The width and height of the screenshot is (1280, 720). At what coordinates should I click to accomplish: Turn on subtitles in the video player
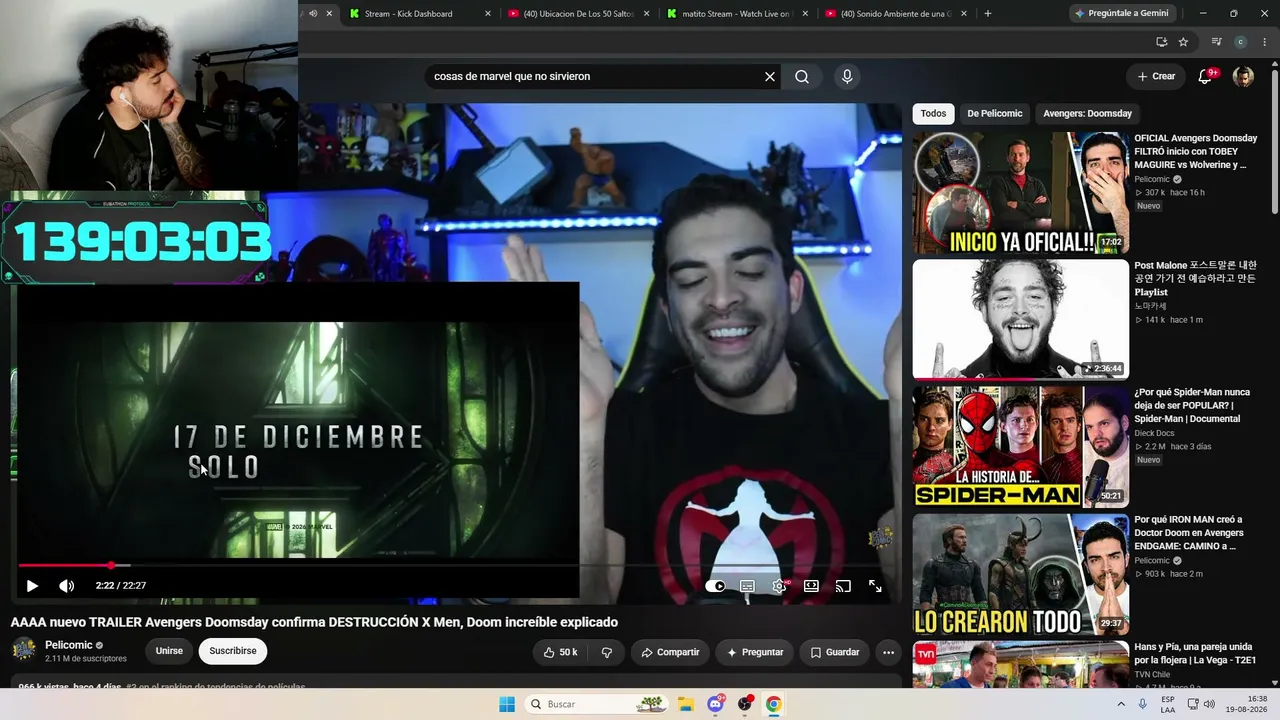click(747, 586)
